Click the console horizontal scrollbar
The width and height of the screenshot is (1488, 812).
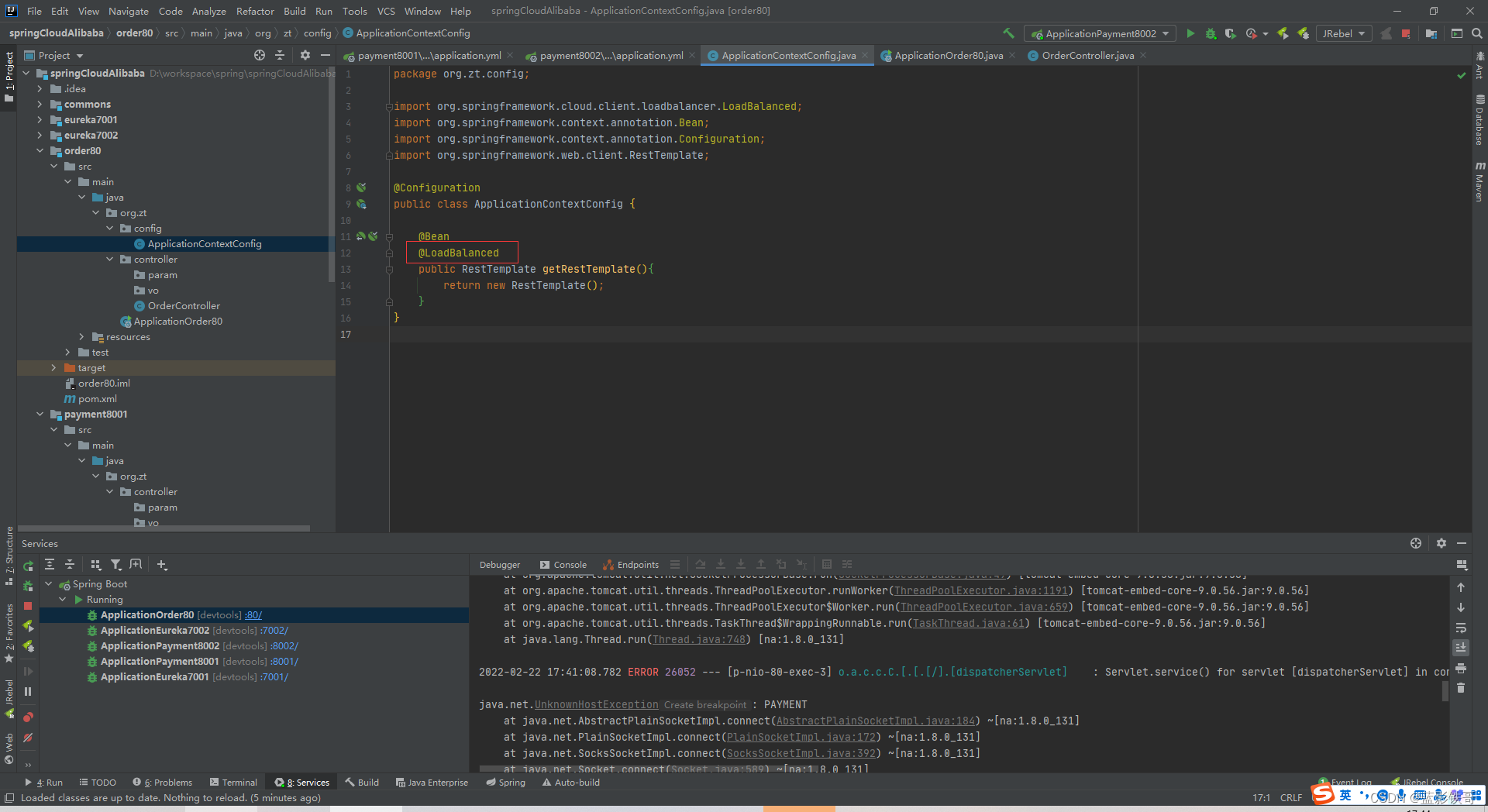click(x=649, y=769)
